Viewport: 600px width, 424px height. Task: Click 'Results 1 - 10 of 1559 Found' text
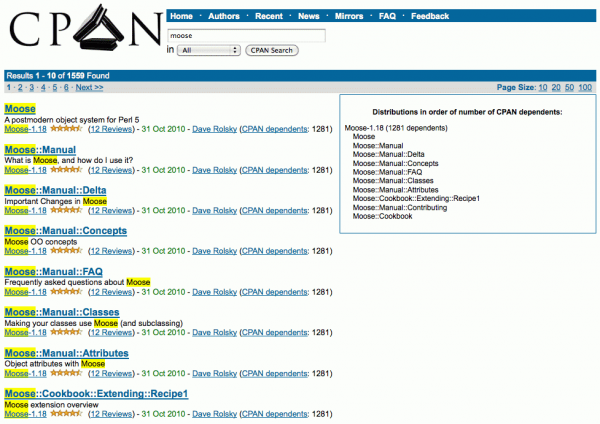58,76
